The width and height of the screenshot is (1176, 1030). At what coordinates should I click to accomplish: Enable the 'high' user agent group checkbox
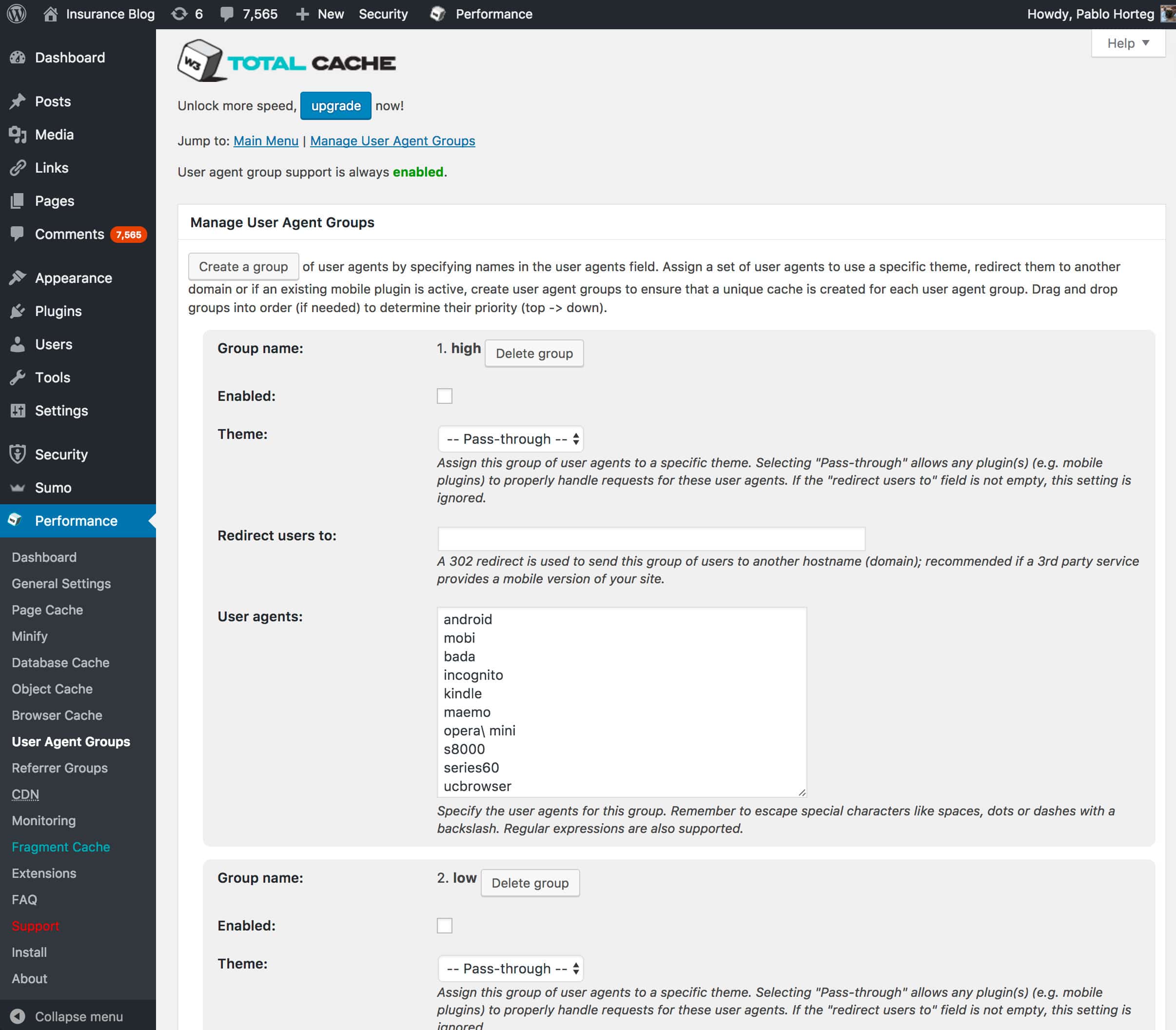444,396
